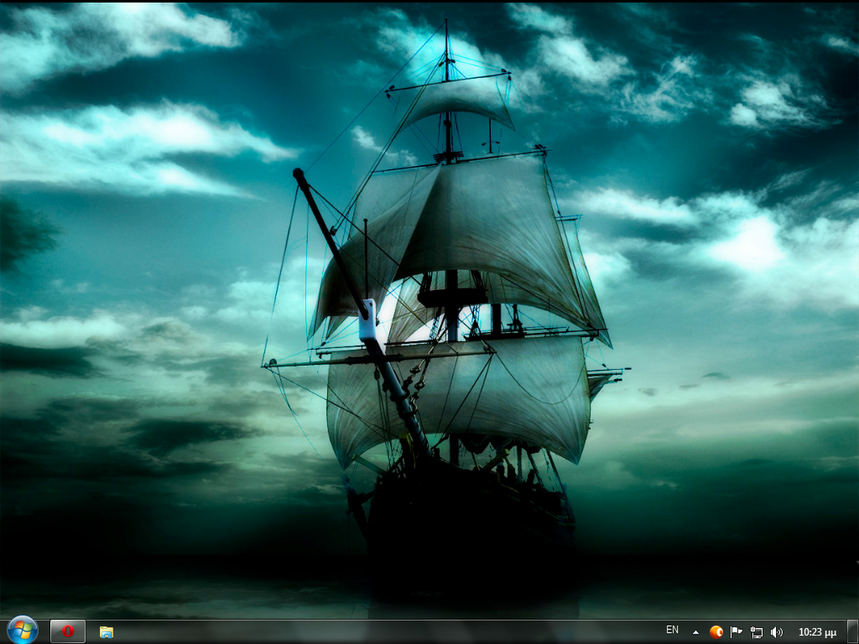859x644 pixels.
Task: Open network connection tray icon
Action: pyautogui.click(x=757, y=632)
